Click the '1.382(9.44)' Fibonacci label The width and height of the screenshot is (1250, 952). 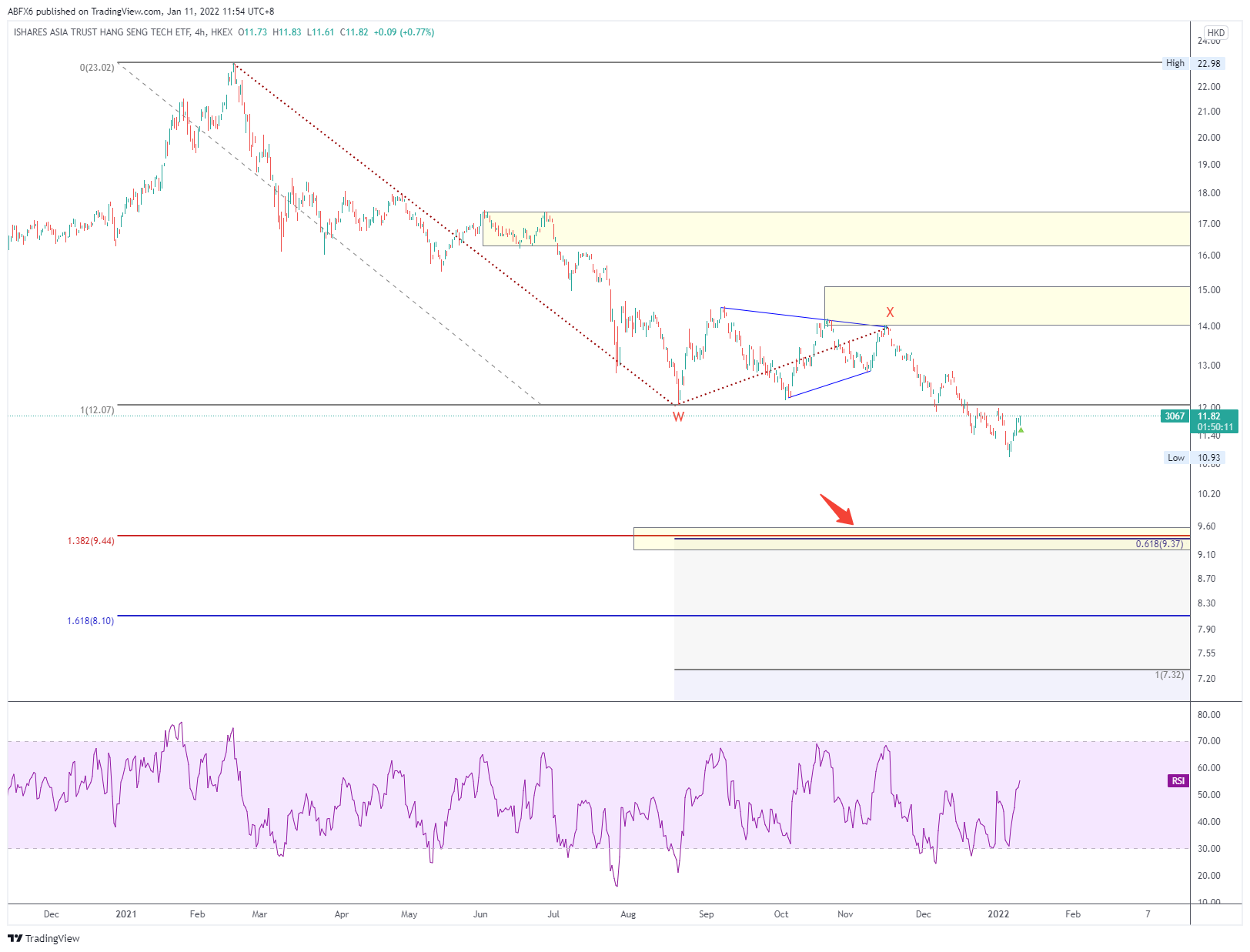pyautogui.click(x=91, y=541)
